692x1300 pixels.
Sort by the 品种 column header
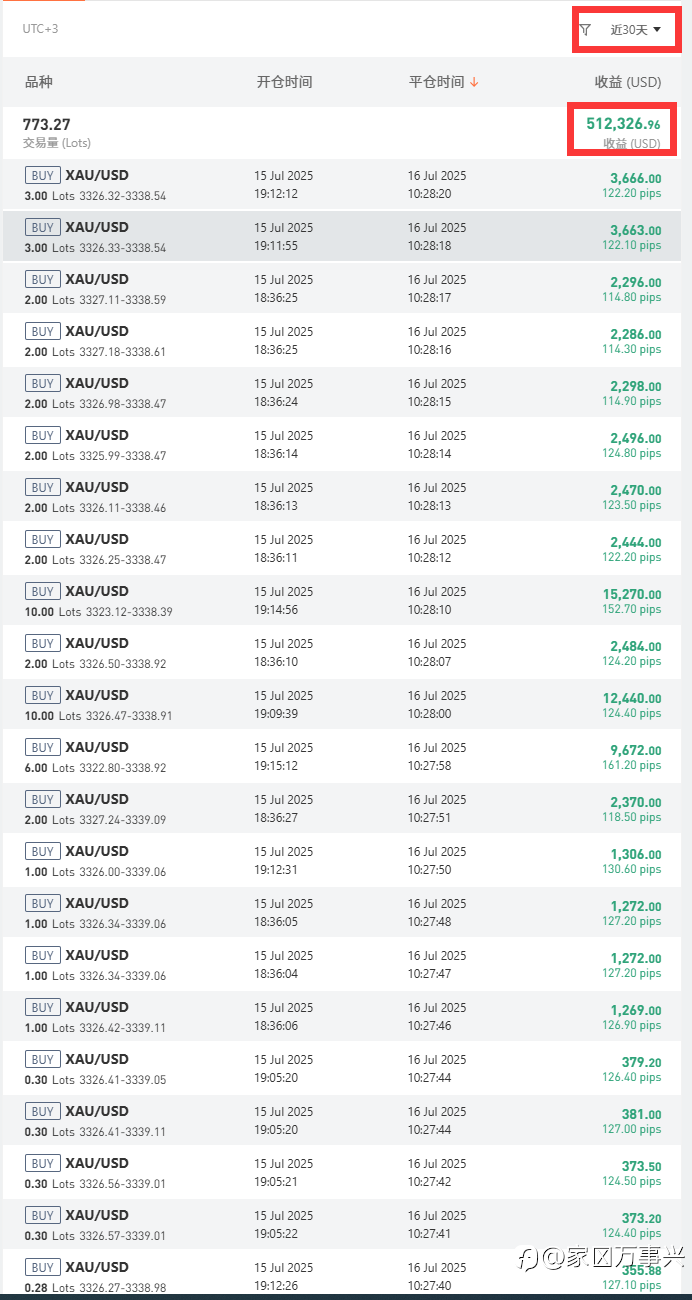[x=39, y=82]
